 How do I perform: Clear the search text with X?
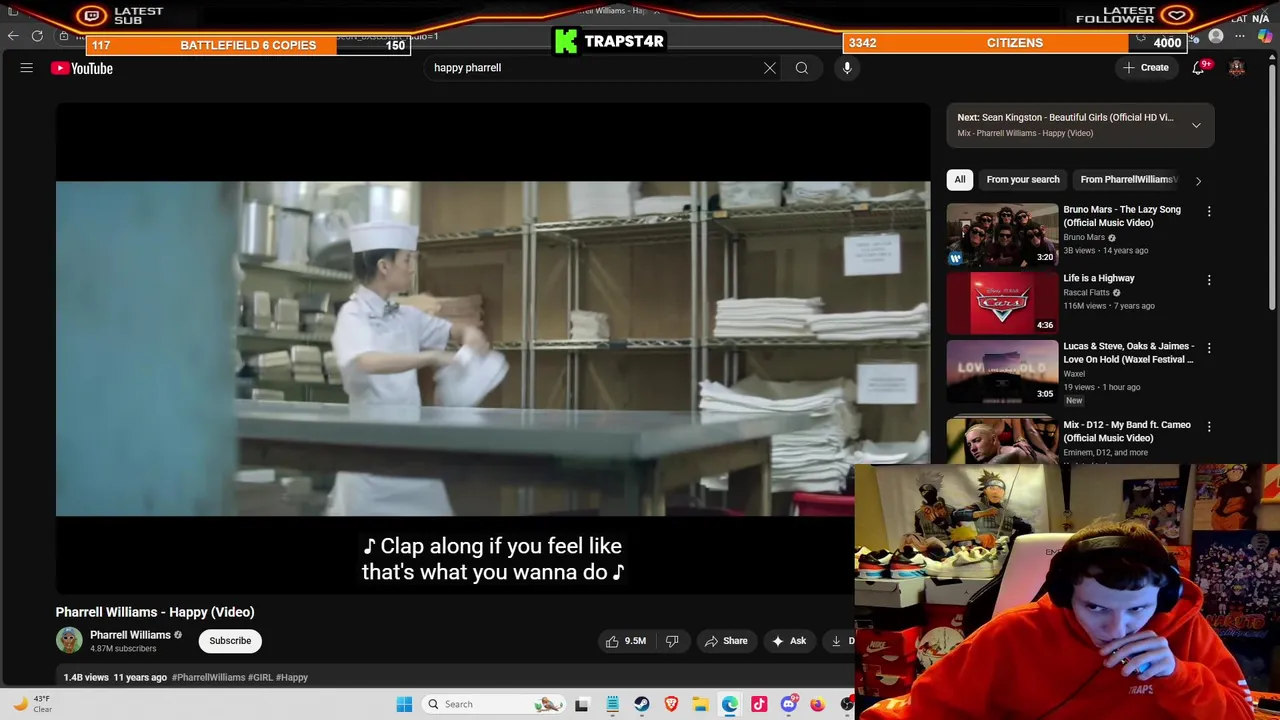point(770,68)
